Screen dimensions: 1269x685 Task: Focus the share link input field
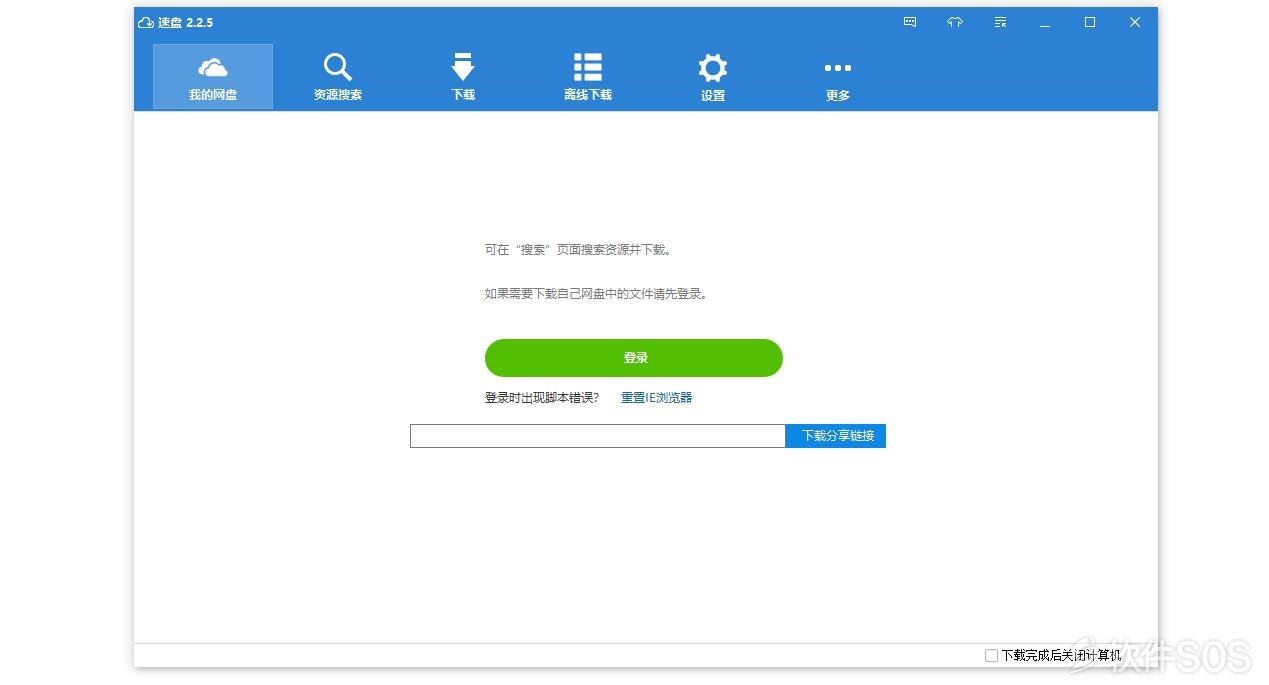pyautogui.click(x=598, y=436)
